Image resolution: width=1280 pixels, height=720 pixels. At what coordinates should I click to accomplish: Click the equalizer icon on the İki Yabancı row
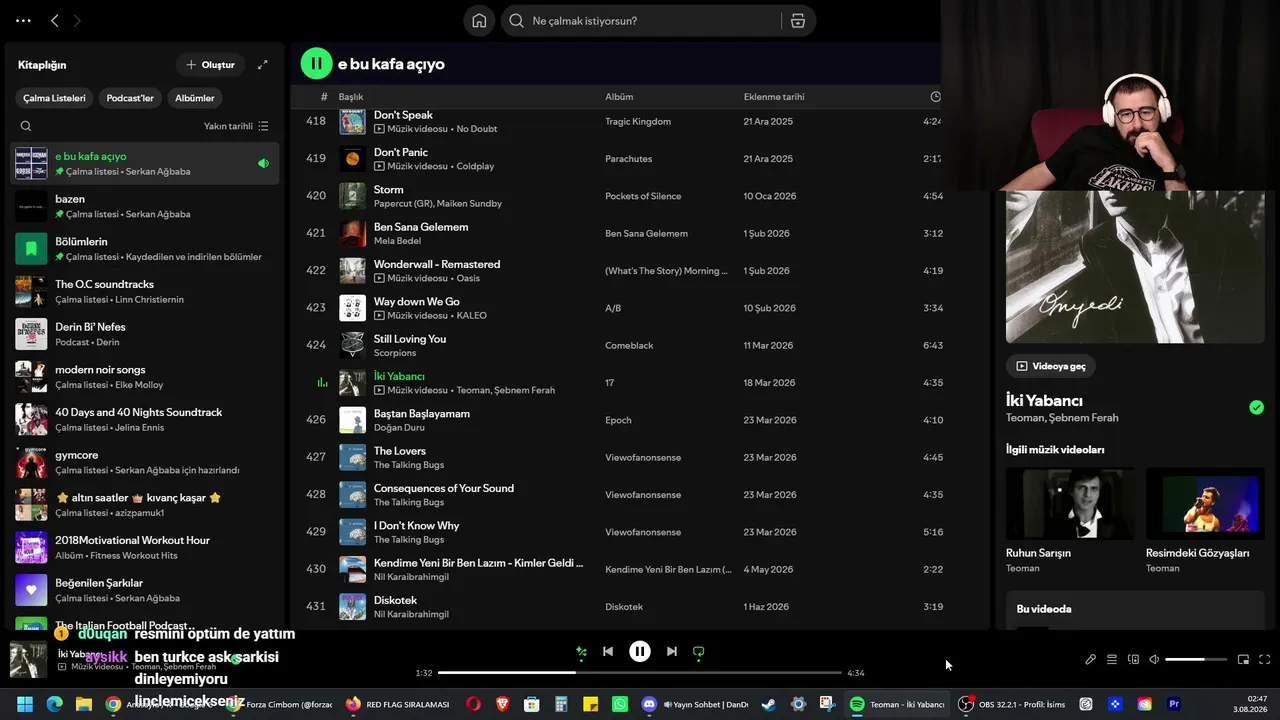click(322, 383)
